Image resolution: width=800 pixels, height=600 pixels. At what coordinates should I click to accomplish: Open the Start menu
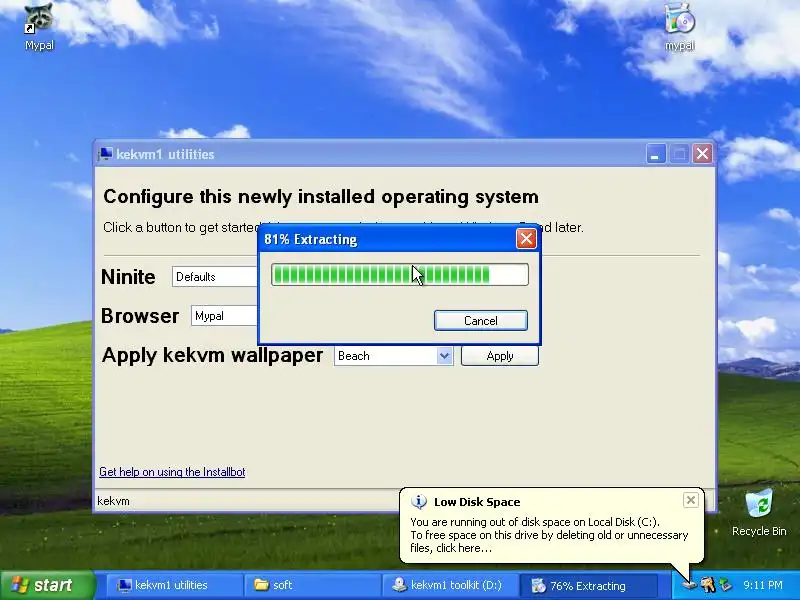click(48, 585)
